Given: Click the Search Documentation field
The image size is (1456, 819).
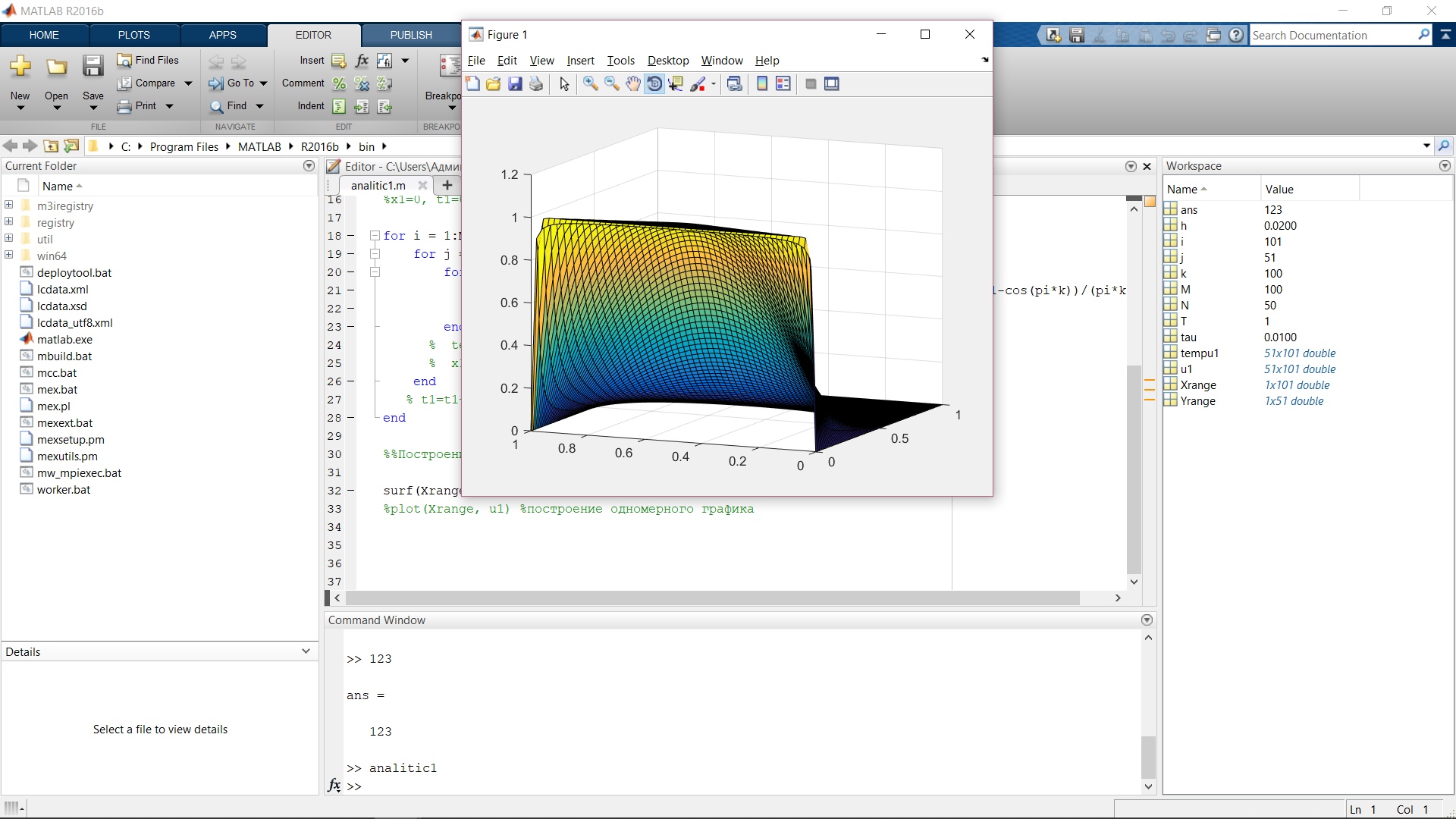Looking at the screenshot, I should pos(1332,36).
